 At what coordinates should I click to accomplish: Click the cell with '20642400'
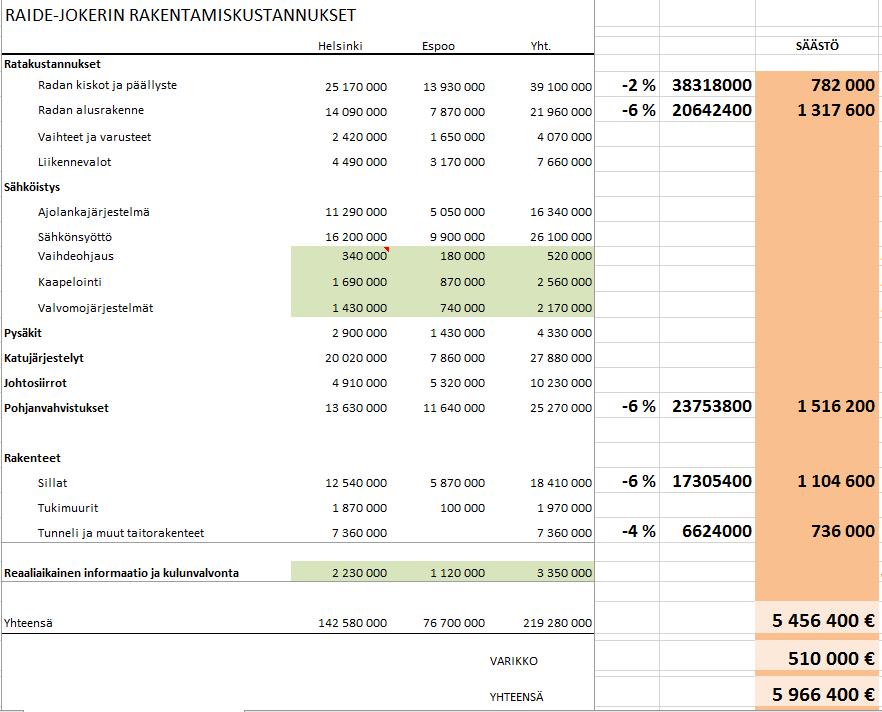coord(712,110)
